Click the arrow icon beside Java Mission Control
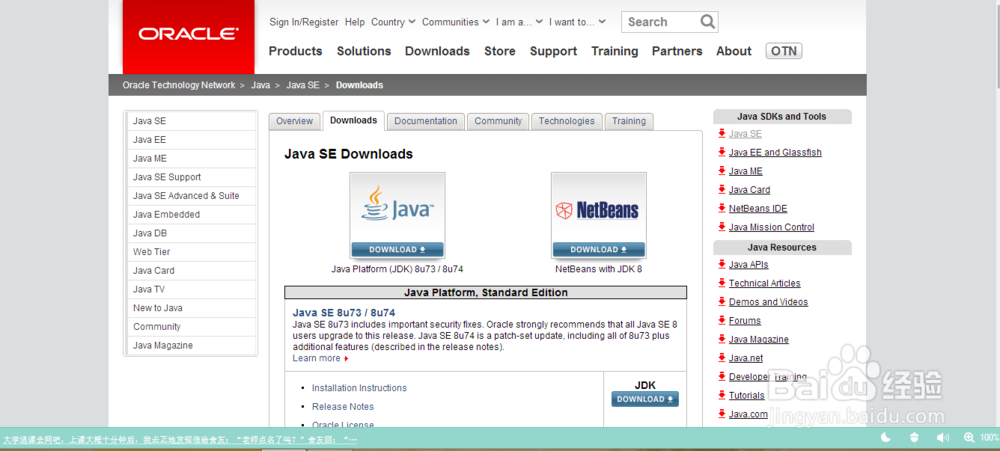 tap(721, 226)
